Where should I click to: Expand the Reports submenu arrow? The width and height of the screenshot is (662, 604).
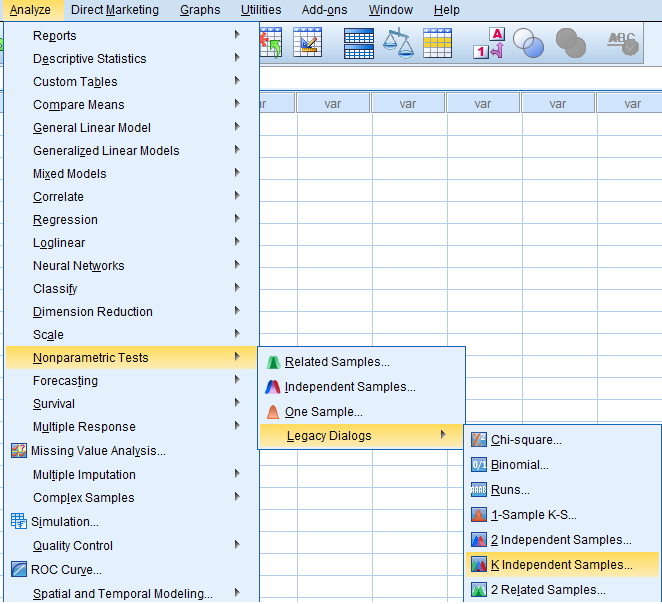click(x=237, y=35)
